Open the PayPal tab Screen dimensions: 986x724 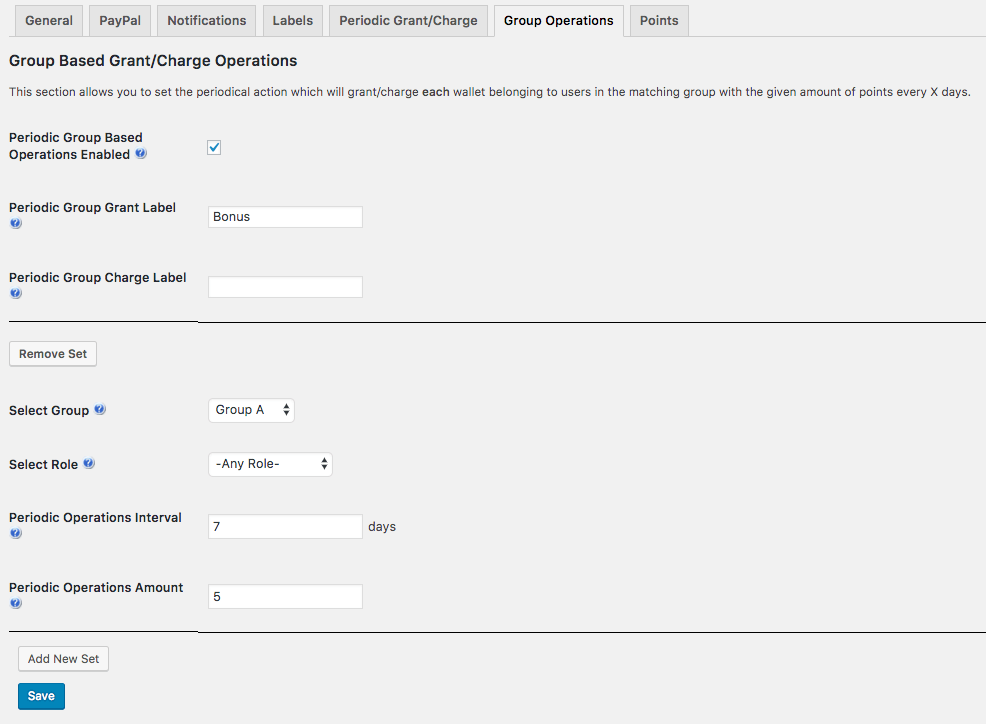pos(120,21)
